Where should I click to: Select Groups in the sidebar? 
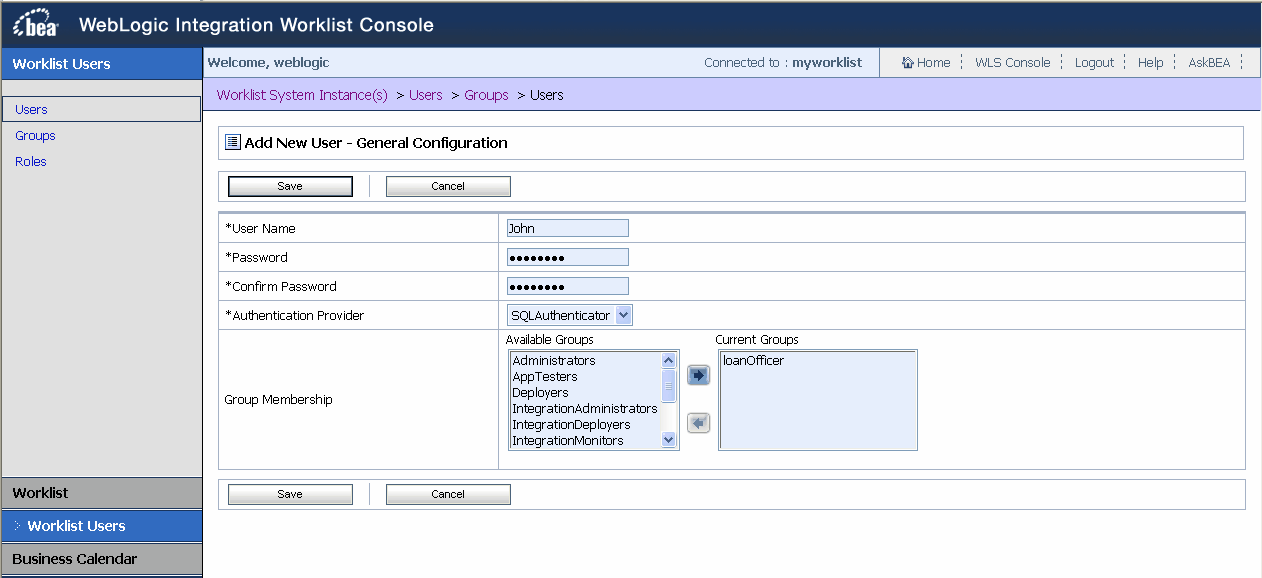(x=35, y=135)
